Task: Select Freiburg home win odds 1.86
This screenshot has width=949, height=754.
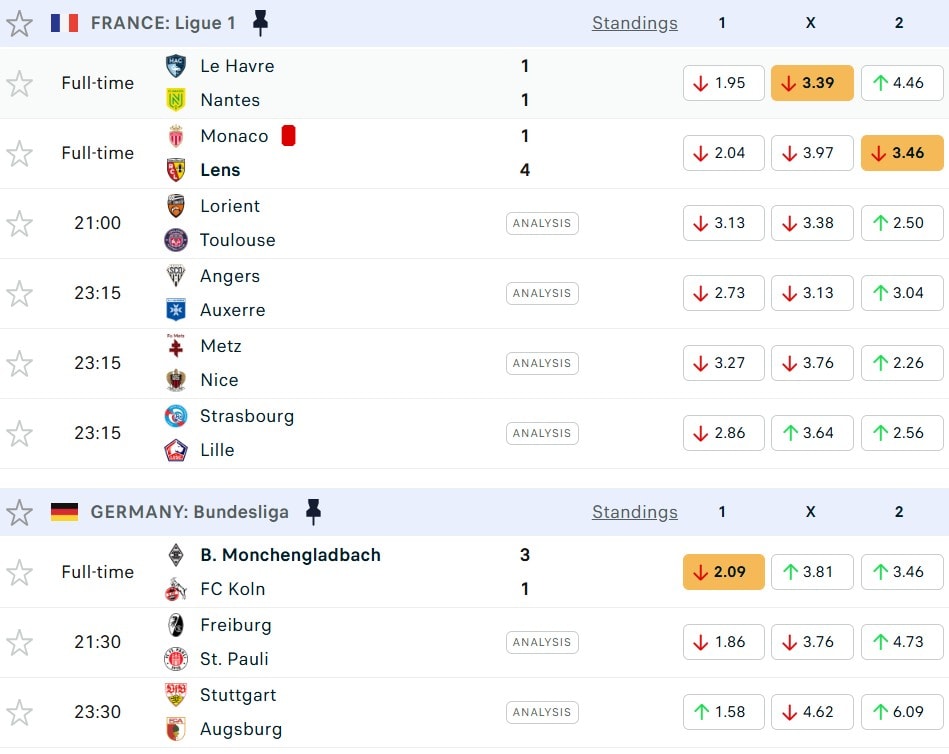Action: (724, 642)
